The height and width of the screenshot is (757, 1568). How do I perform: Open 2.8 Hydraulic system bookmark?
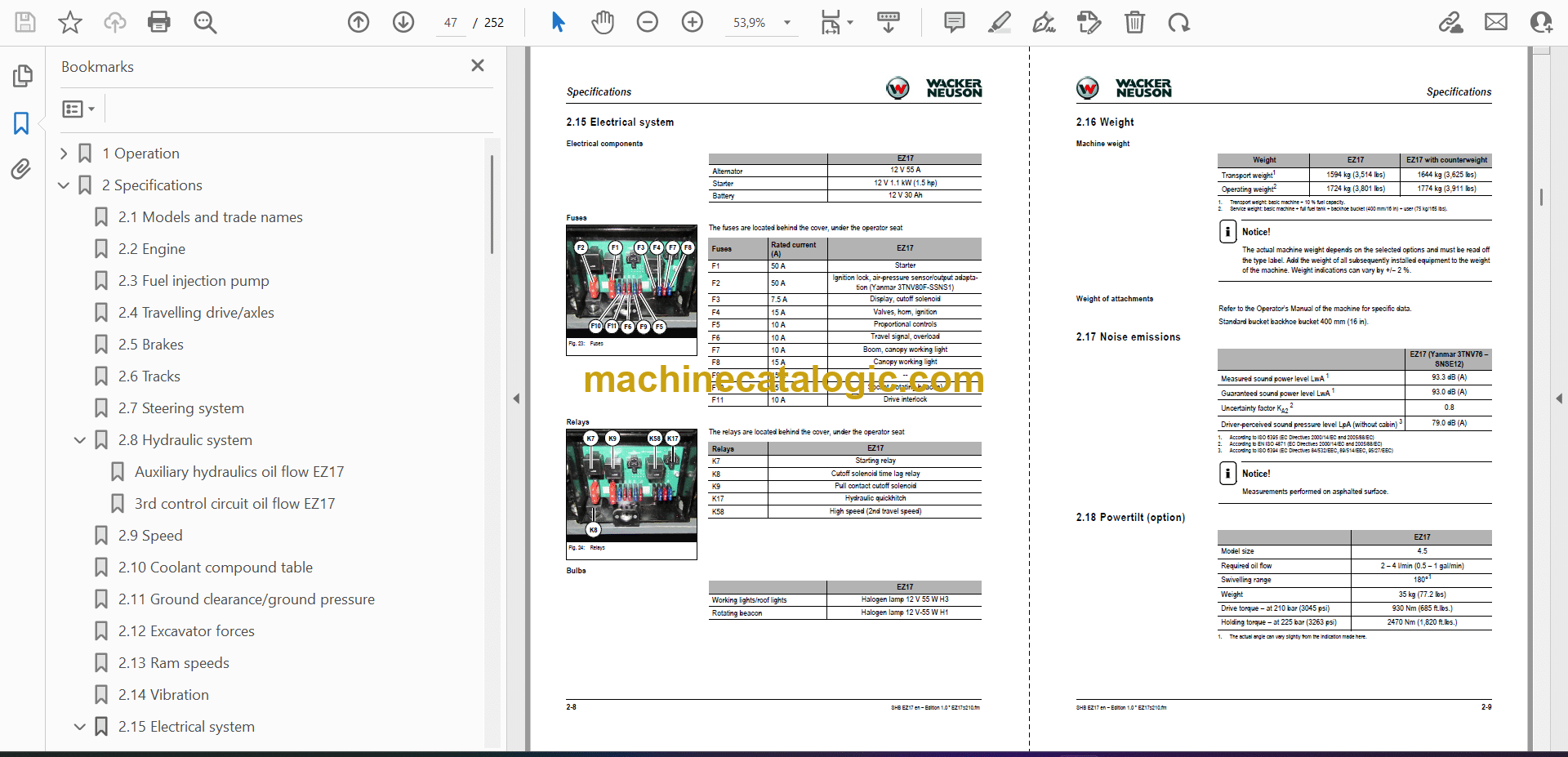tap(185, 440)
